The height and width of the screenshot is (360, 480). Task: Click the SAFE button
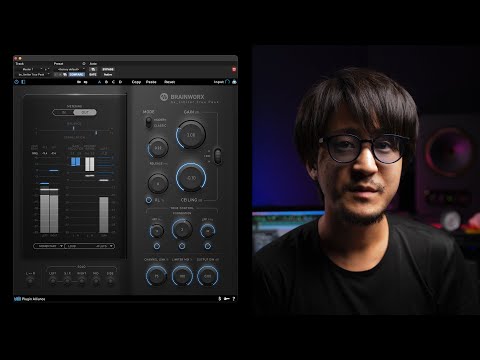click(93, 74)
